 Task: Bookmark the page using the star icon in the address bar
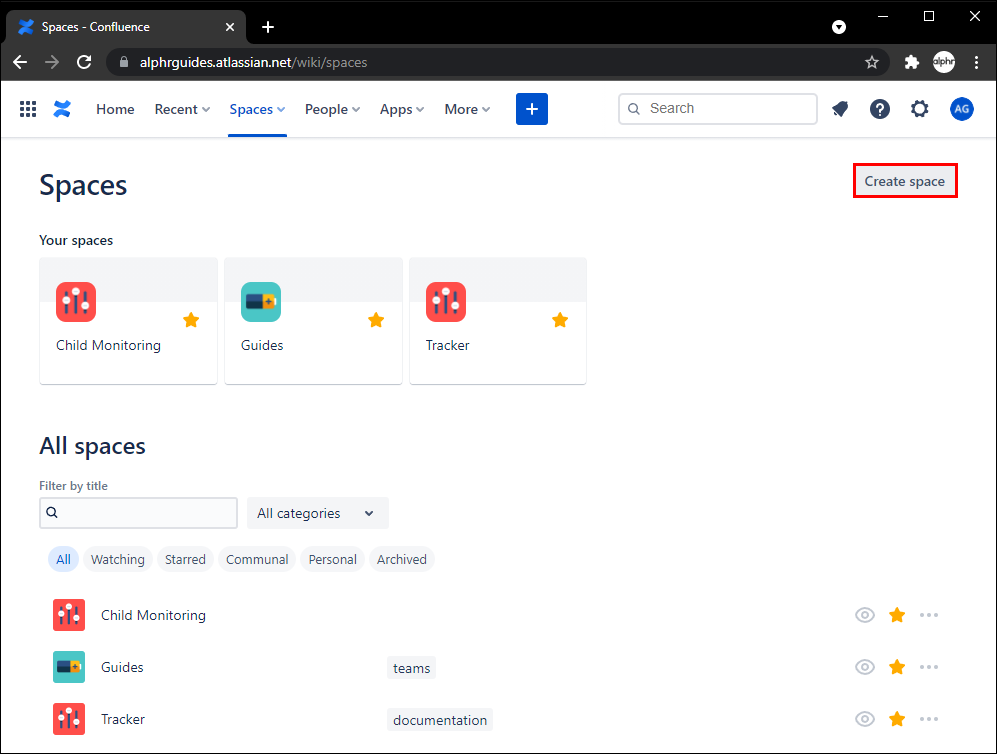pyautogui.click(x=872, y=62)
